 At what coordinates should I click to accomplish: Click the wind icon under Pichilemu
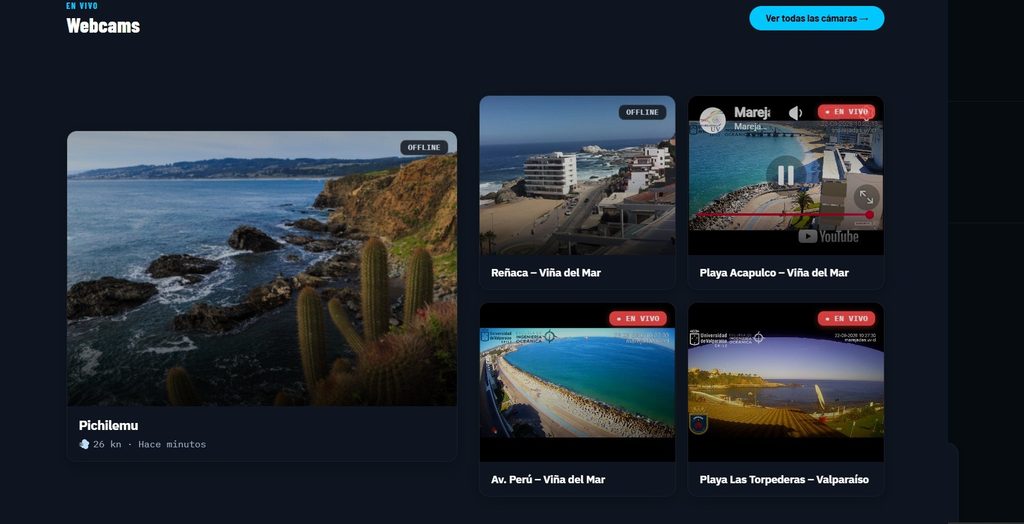pos(84,444)
